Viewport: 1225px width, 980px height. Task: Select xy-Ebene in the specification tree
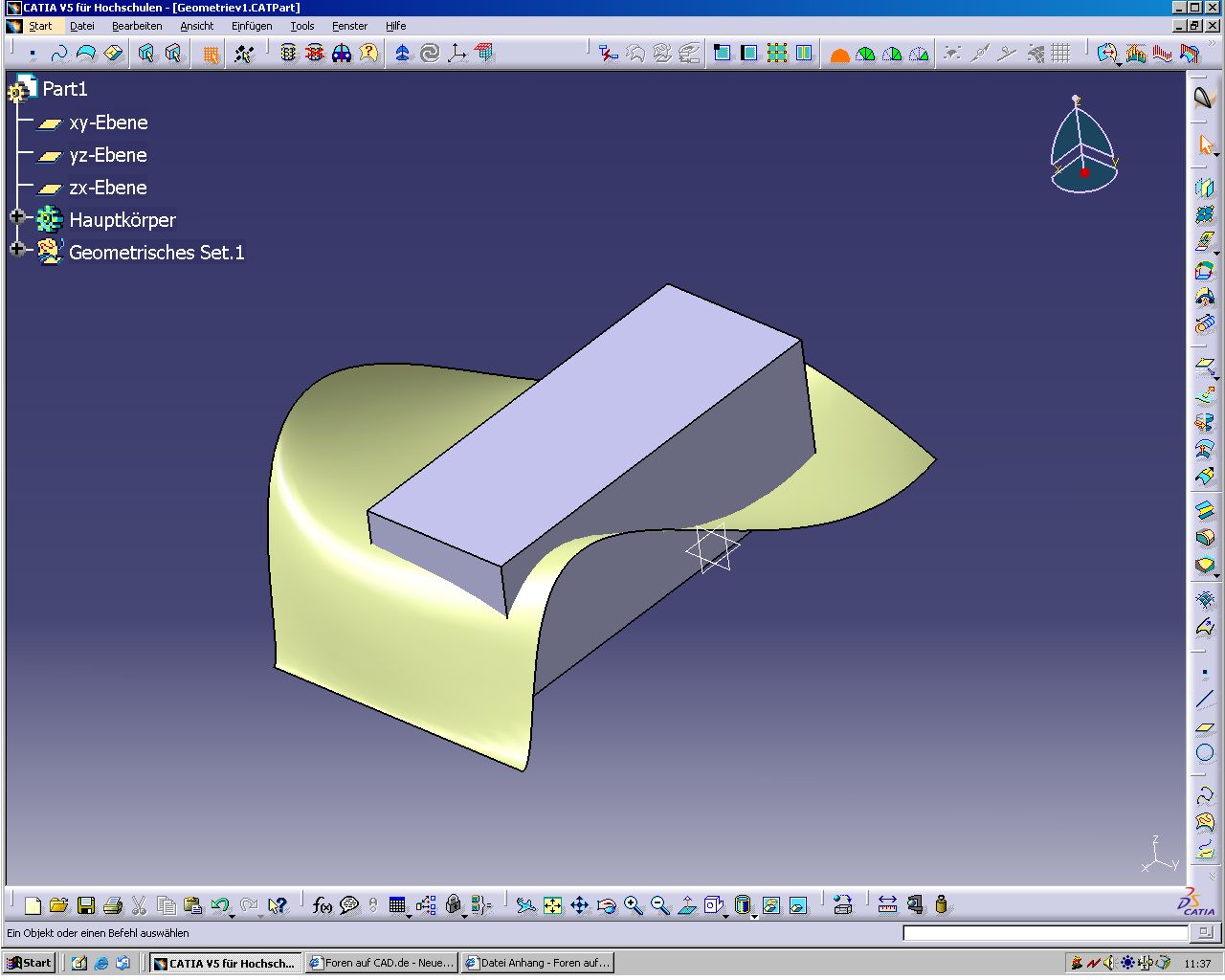[x=108, y=122]
